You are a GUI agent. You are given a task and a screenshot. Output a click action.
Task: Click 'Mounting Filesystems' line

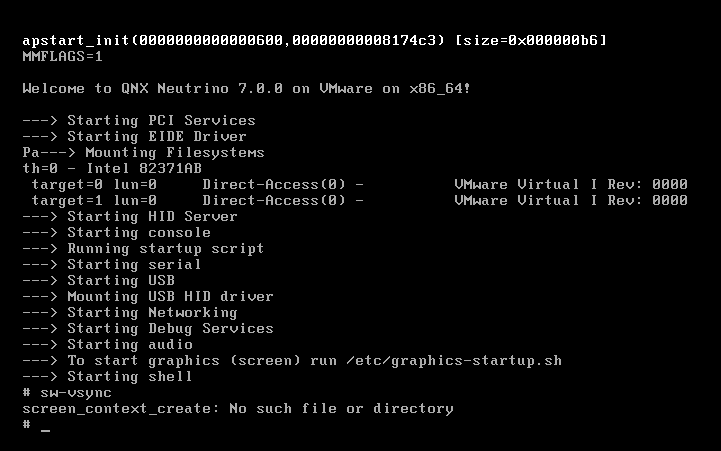coord(165,153)
